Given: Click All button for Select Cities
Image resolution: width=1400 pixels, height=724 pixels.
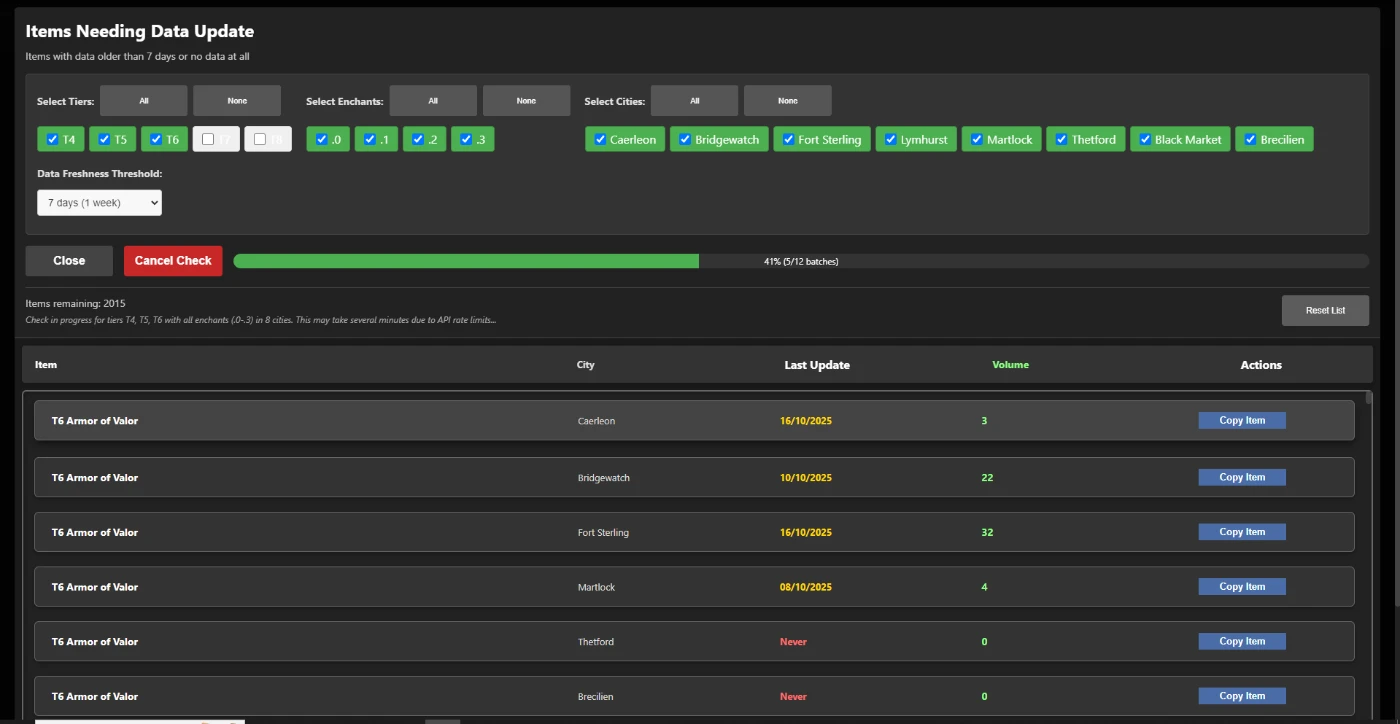Looking at the screenshot, I should [694, 101].
